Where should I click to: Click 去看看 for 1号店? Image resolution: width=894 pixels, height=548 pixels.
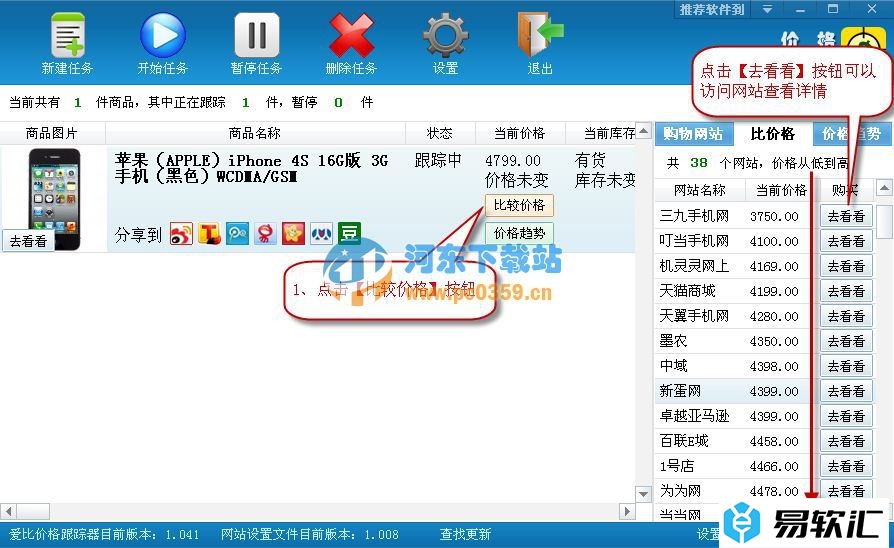point(846,466)
